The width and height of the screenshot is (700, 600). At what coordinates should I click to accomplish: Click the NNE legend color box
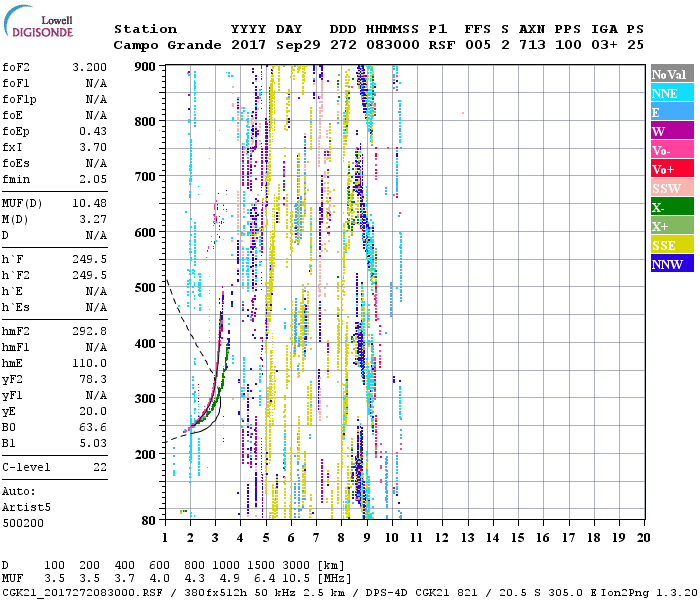click(671, 93)
